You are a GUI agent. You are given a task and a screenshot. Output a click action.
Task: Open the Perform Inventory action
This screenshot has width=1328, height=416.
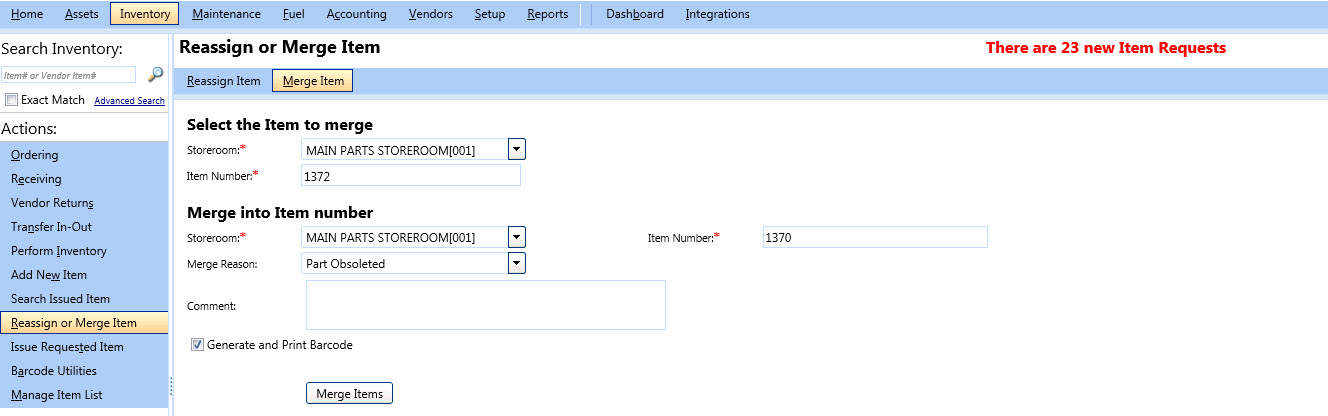(x=58, y=251)
